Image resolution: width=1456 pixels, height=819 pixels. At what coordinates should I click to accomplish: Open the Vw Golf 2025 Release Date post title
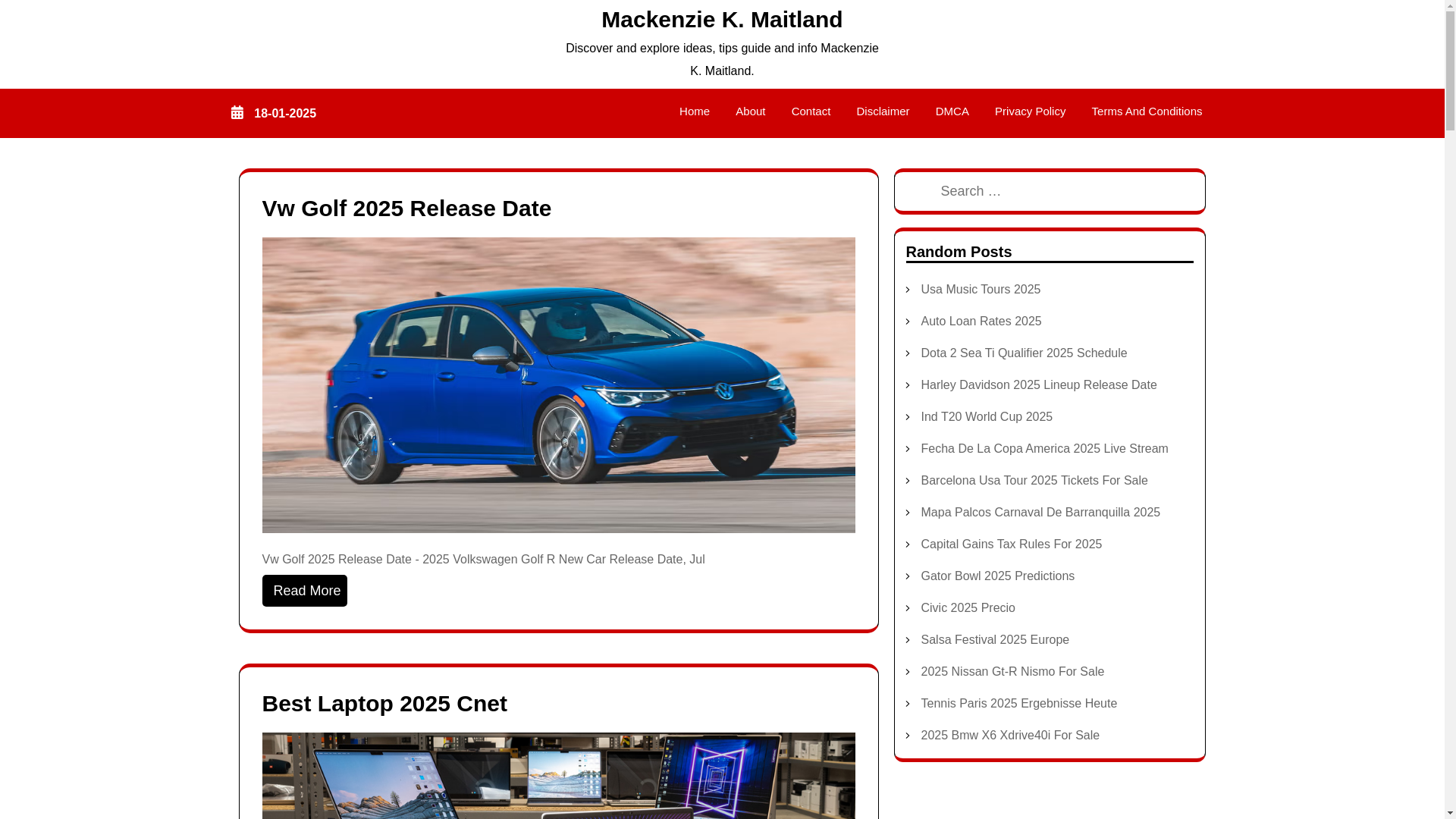tap(406, 209)
